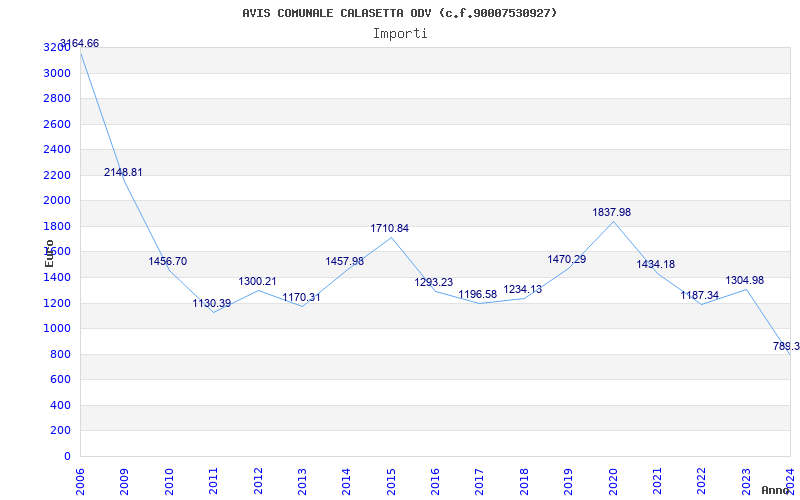This screenshot has width=800, height=500.
Task: Click the 0 y-axis tick label
Action: click(x=67, y=457)
